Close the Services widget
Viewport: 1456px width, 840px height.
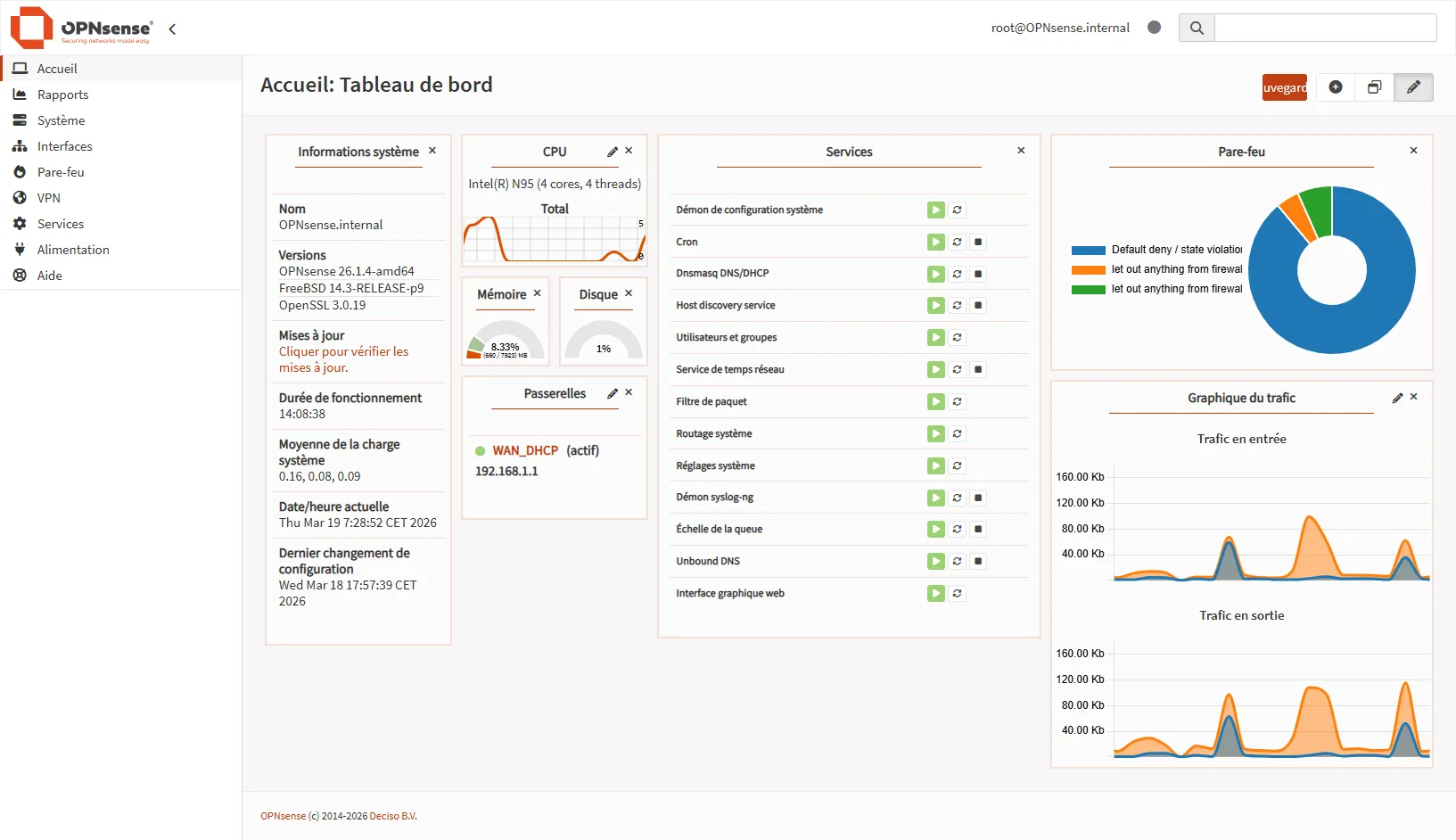(x=1021, y=151)
